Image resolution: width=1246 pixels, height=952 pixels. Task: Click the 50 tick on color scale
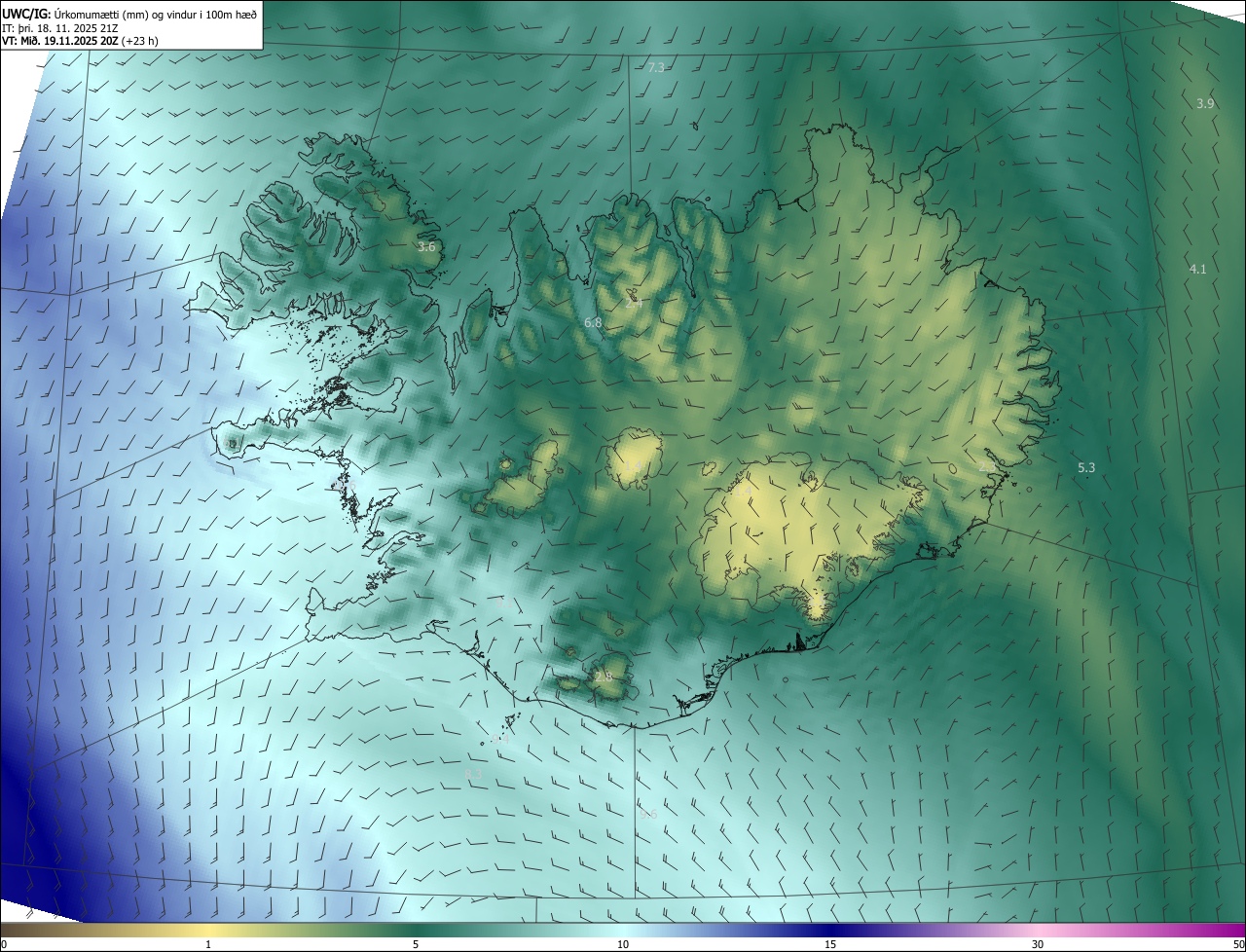(1238, 944)
